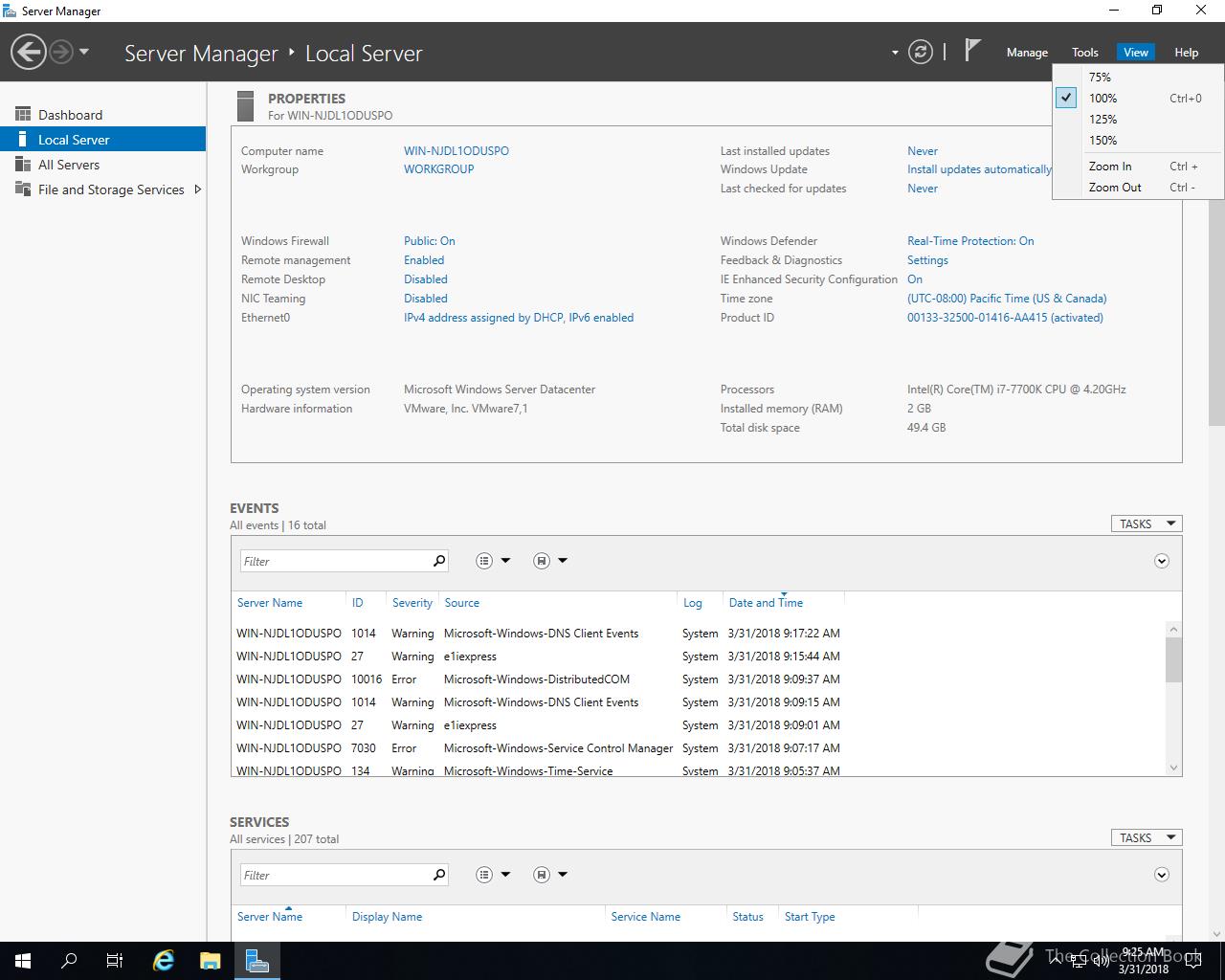
Task: Sort Events by Server Name column
Action: (270, 603)
